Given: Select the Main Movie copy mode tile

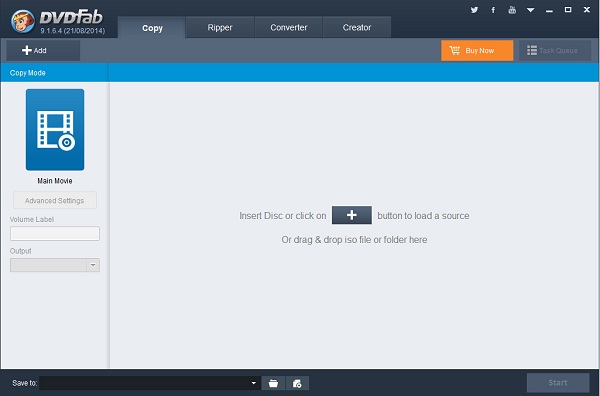Looking at the screenshot, I should pyautogui.click(x=55, y=130).
